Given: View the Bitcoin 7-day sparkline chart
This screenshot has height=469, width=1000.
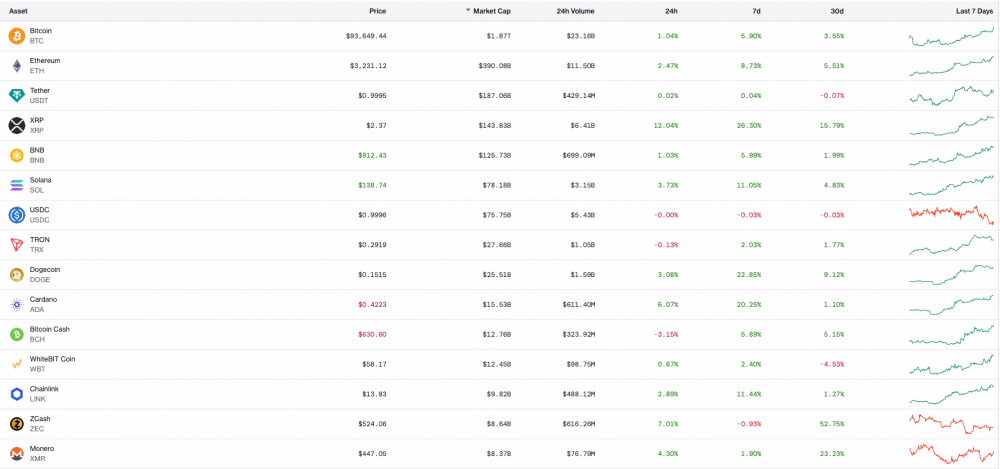Looking at the screenshot, I should point(951,37).
